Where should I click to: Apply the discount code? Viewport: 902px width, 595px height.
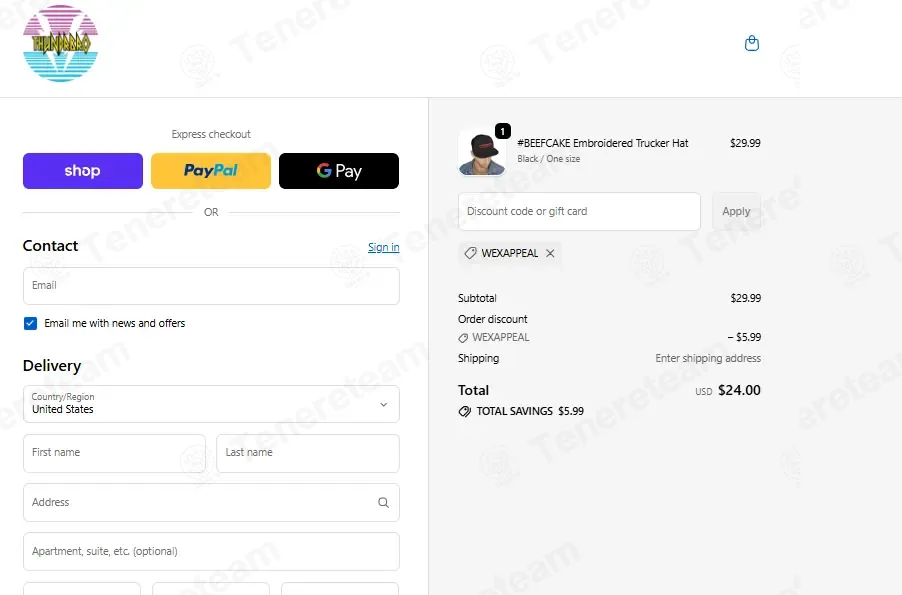pyautogui.click(x=736, y=211)
